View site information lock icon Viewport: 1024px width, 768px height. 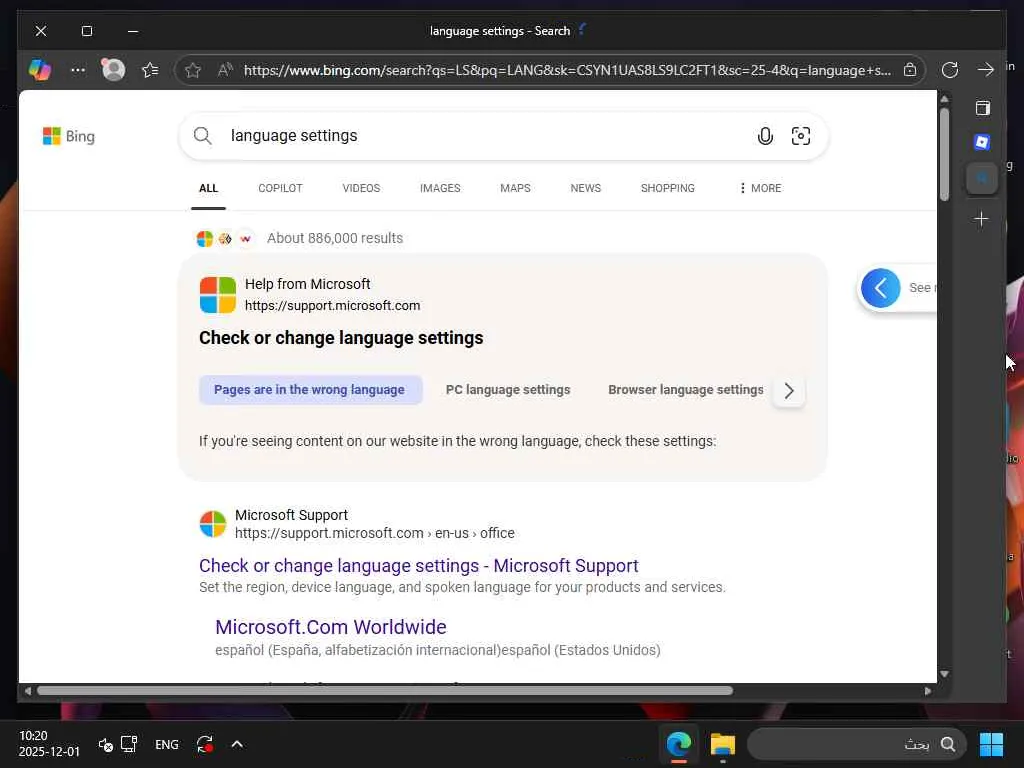click(x=910, y=70)
